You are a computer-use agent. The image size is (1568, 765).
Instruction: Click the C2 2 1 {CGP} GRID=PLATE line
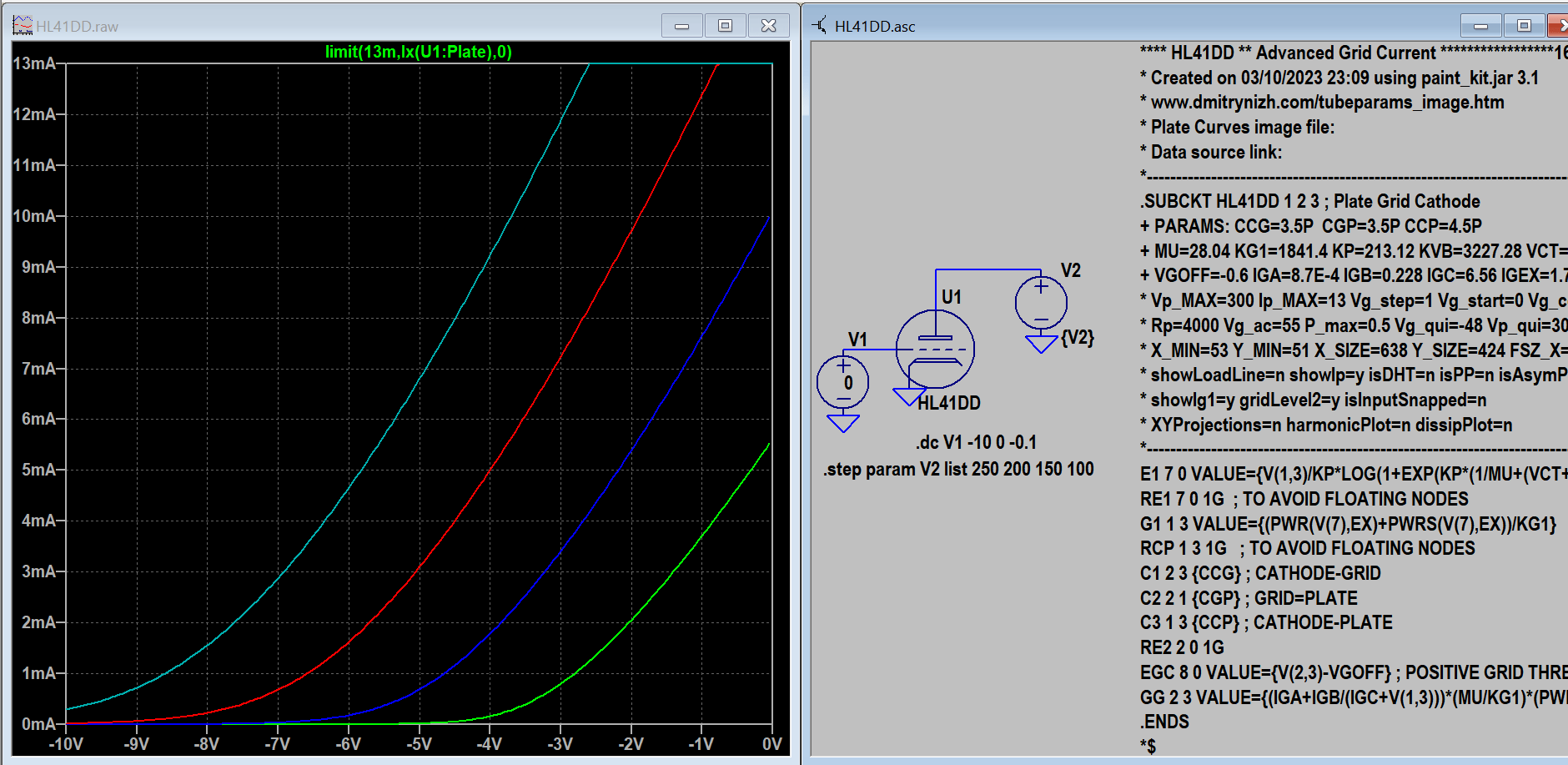[x=1249, y=598]
